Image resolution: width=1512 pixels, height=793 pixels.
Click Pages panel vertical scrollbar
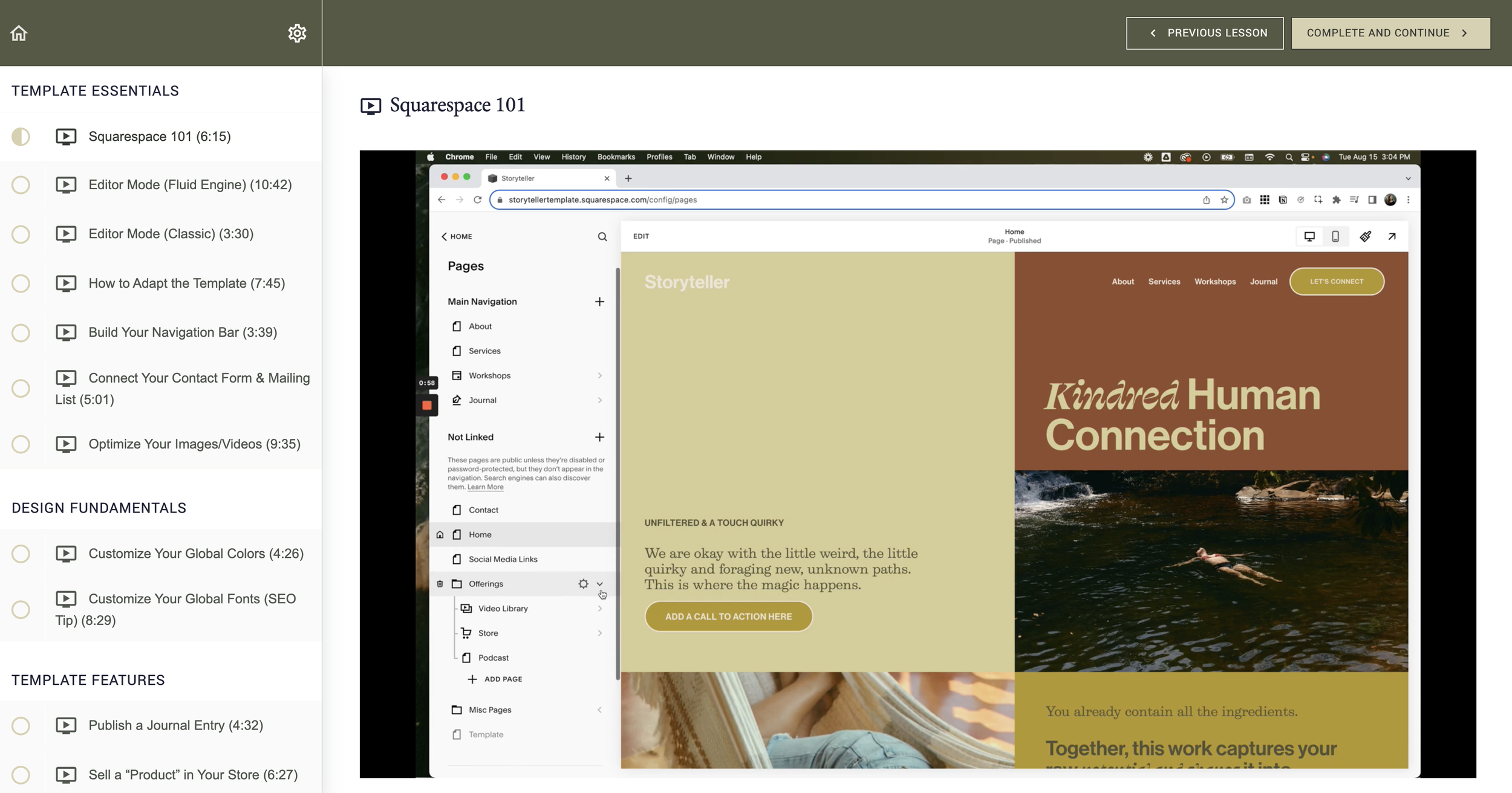618,474
